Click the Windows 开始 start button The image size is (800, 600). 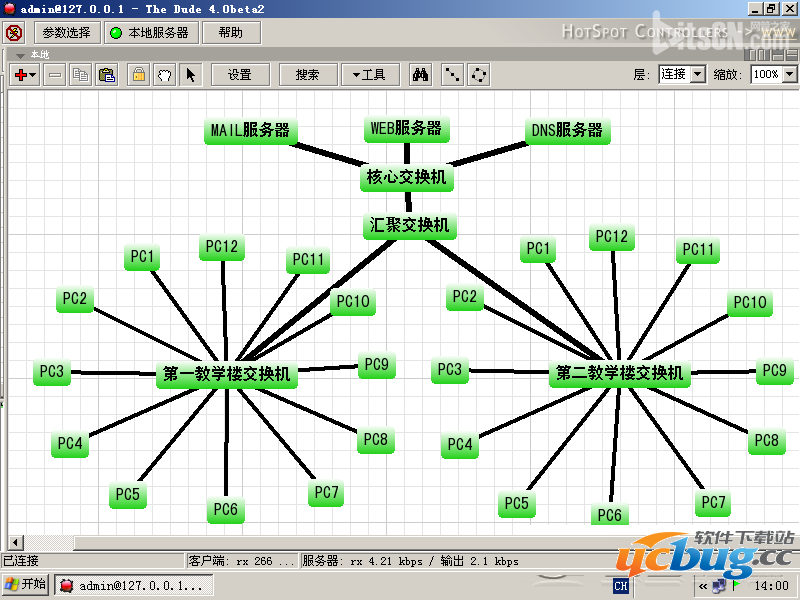pos(25,585)
